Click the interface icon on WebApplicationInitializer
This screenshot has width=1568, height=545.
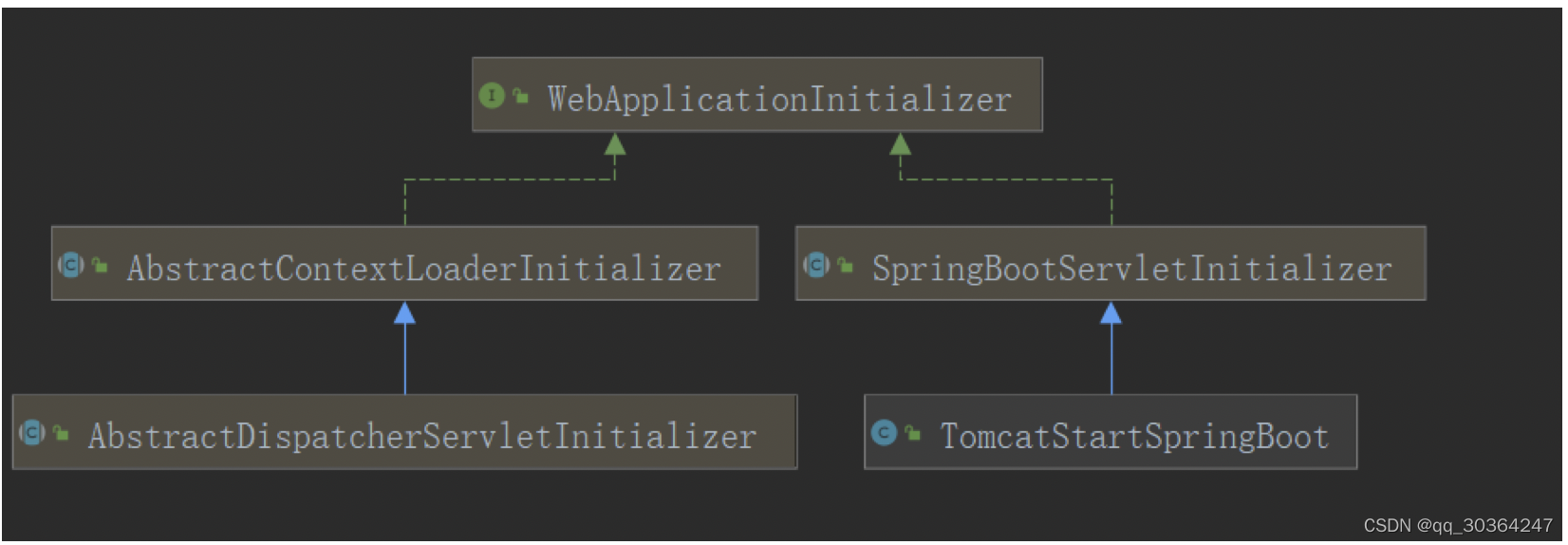(492, 96)
